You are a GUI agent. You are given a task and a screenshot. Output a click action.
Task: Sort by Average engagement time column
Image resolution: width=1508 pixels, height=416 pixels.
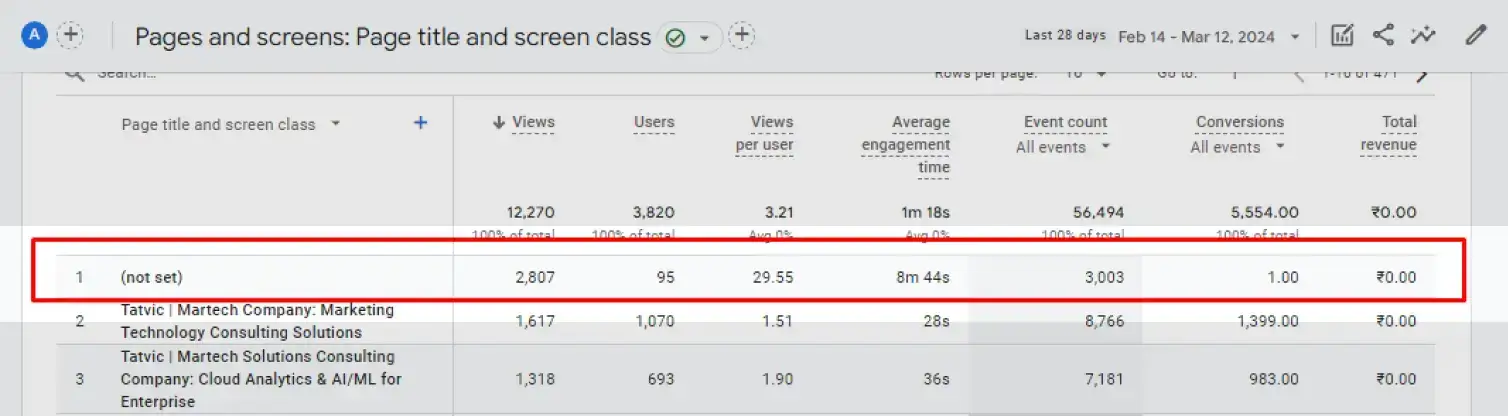tap(906, 145)
